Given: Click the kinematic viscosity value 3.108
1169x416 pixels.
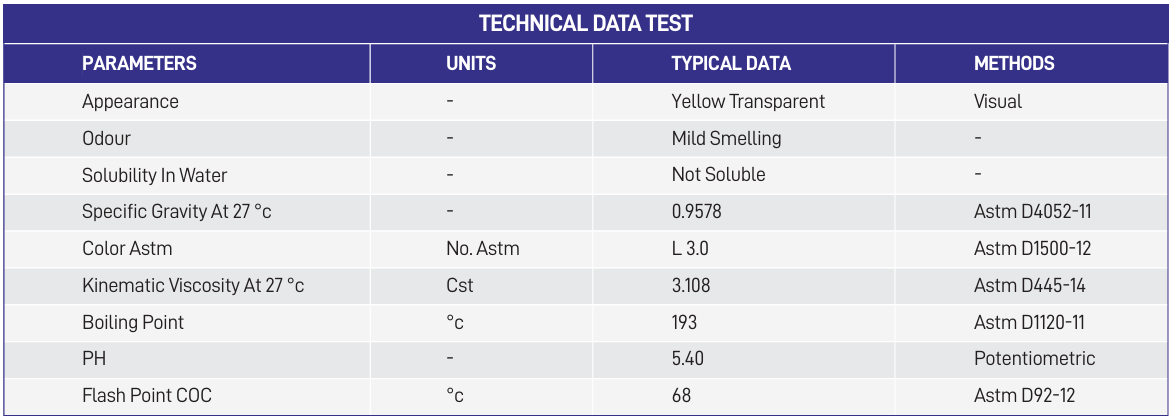Looking at the screenshot, I should click(x=691, y=286).
